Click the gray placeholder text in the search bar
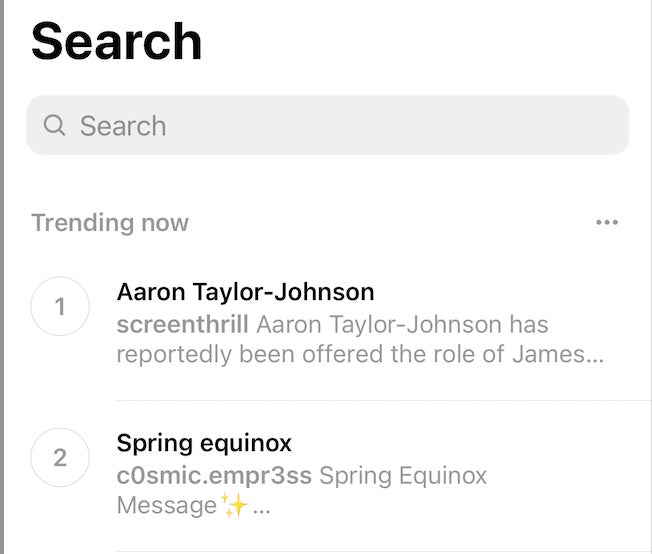This screenshot has height=554, width=652. click(123, 126)
